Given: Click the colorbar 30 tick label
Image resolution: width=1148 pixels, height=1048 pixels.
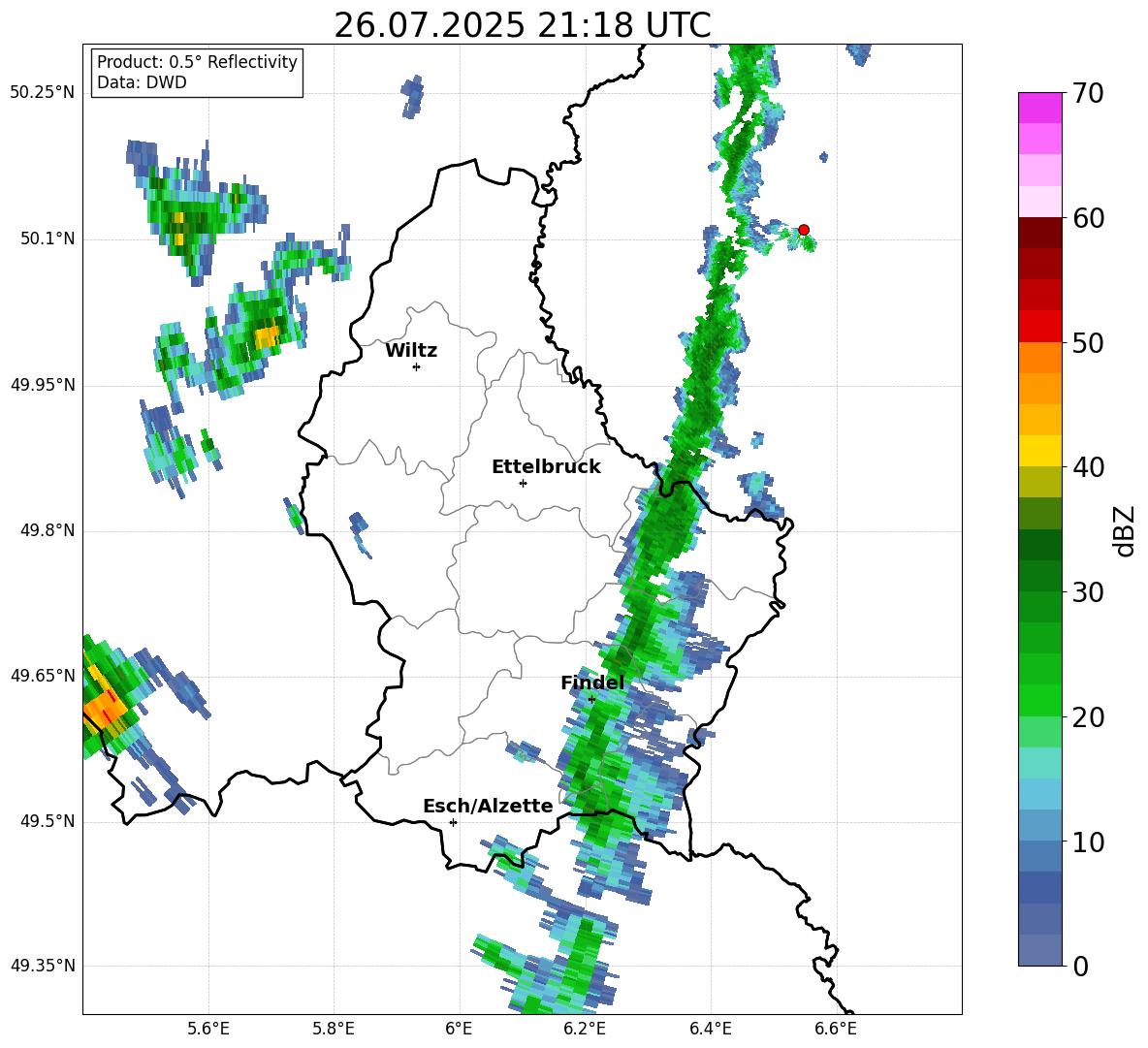Looking at the screenshot, I should coord(1088,592).
